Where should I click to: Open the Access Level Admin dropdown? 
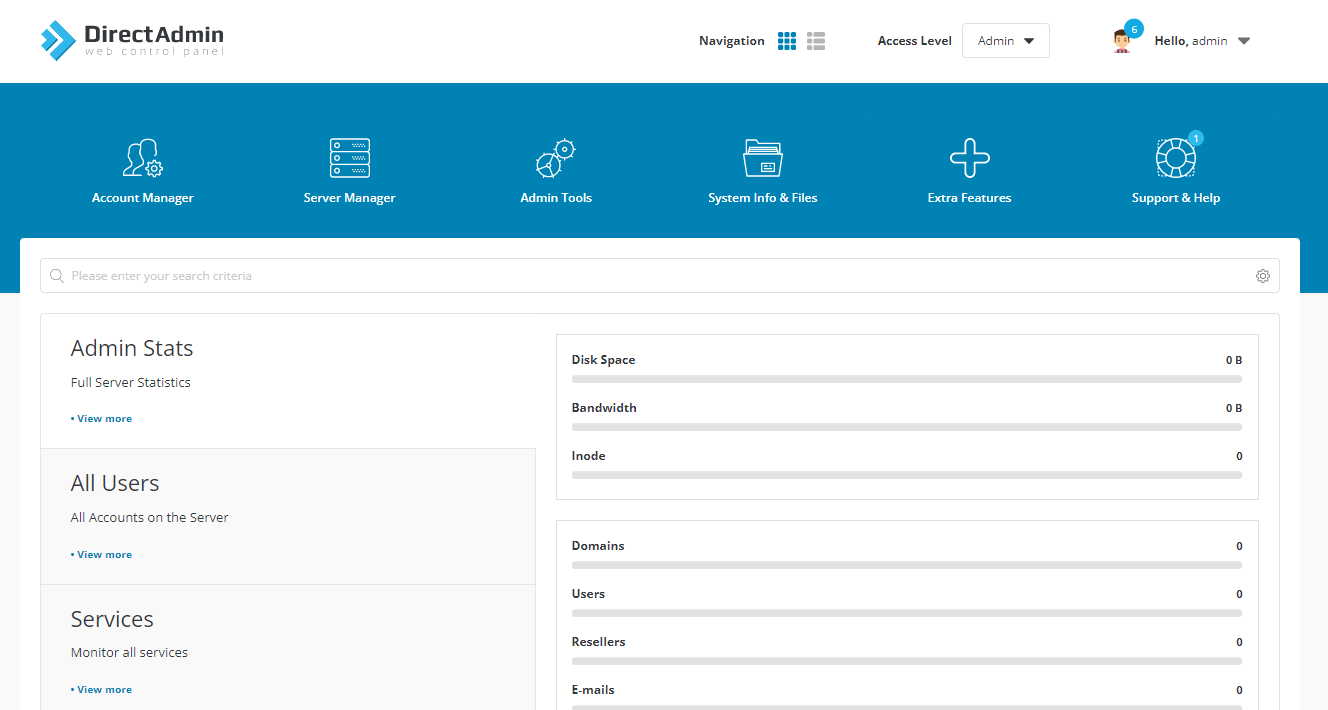1005,41
